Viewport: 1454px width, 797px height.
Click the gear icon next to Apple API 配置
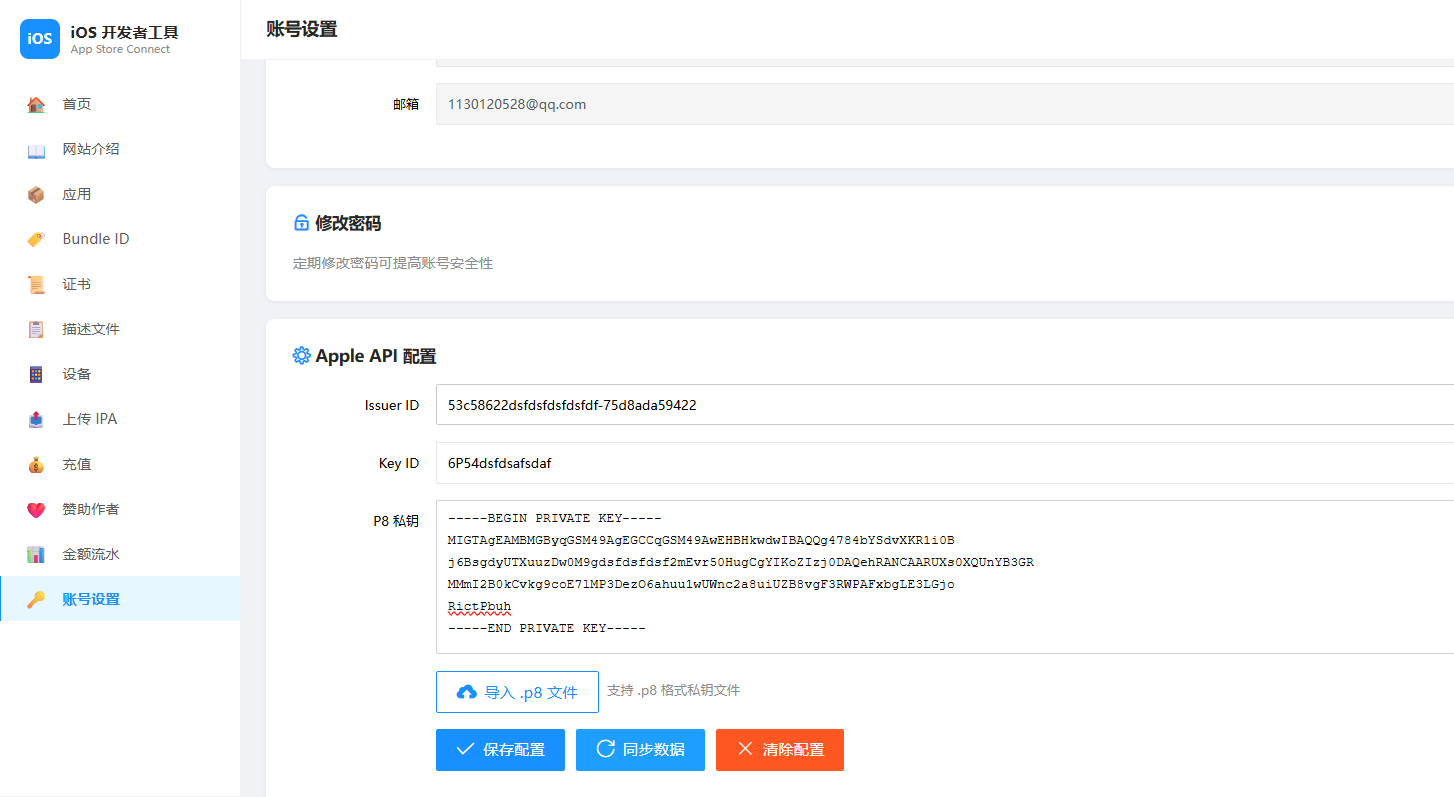point(301,356)
